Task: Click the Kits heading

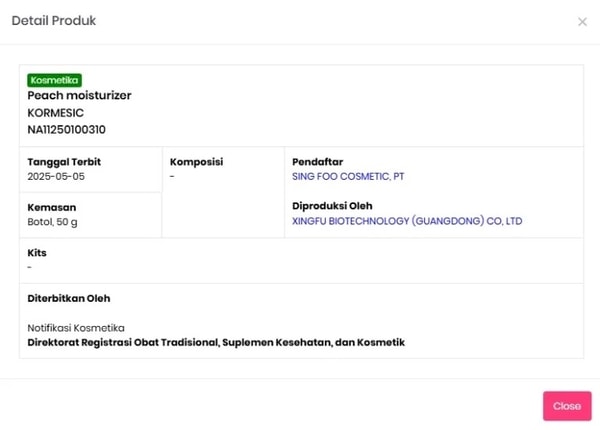Action: click(x=37, y=253)
